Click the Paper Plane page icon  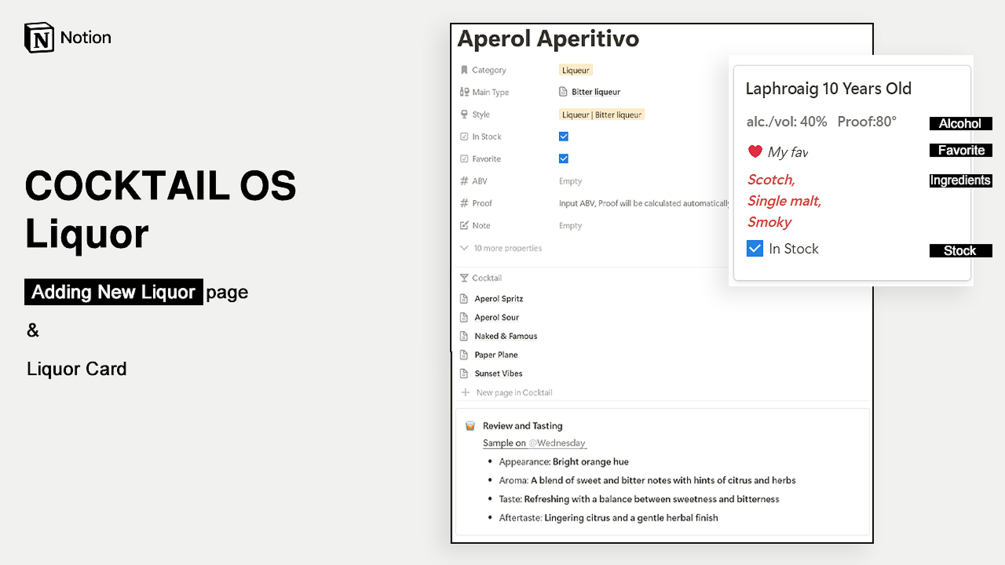coord(464,355)
